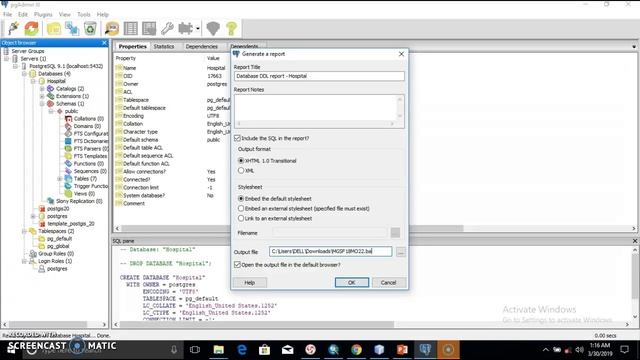Click the Connect plug toolbar icon
Image resolution: width=640 pixels, height=360 pixels.
(13, 29)
